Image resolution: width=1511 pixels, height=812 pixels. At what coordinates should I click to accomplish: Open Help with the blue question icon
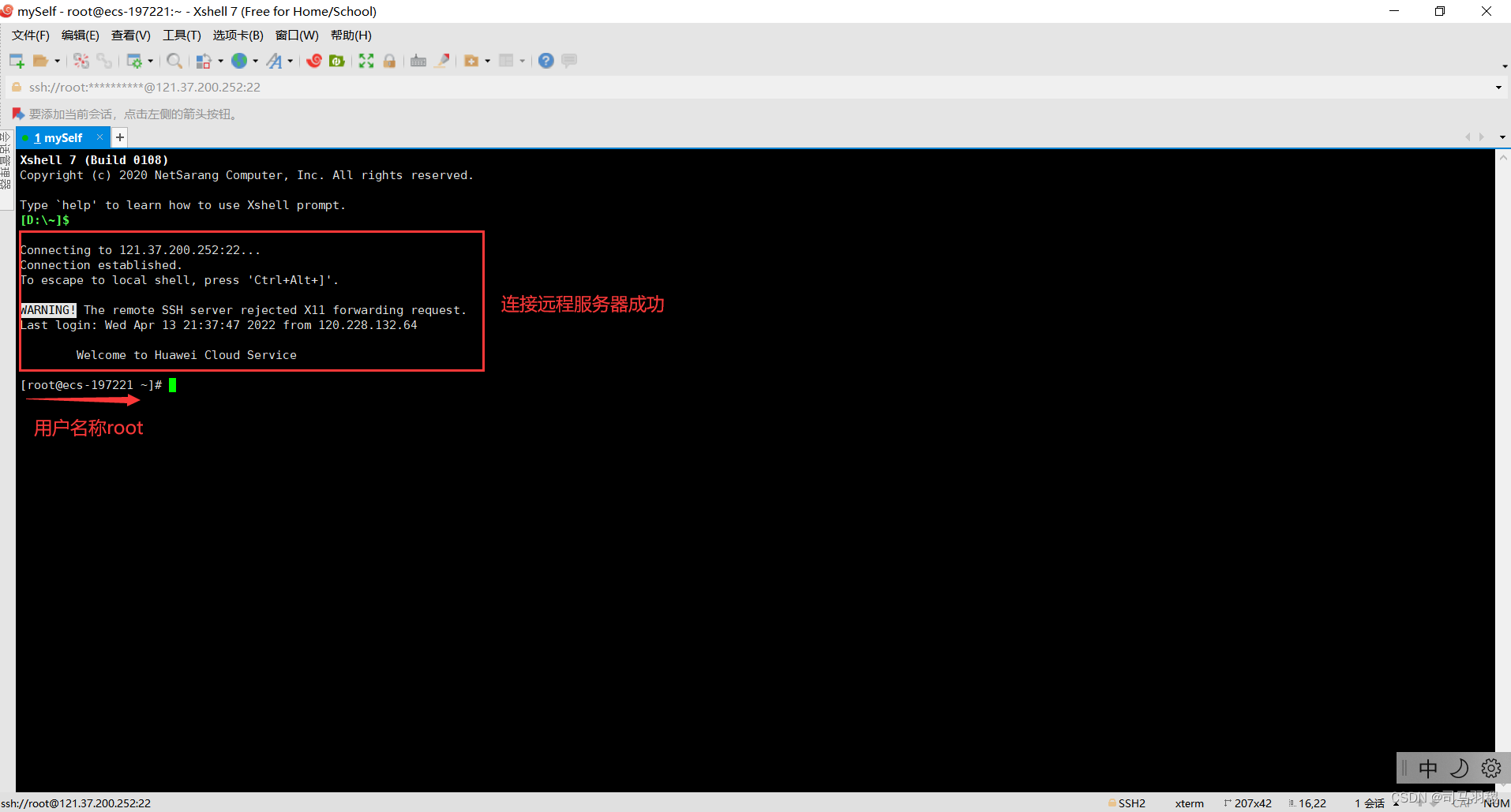pyautogui.click(x=546, y=61)
